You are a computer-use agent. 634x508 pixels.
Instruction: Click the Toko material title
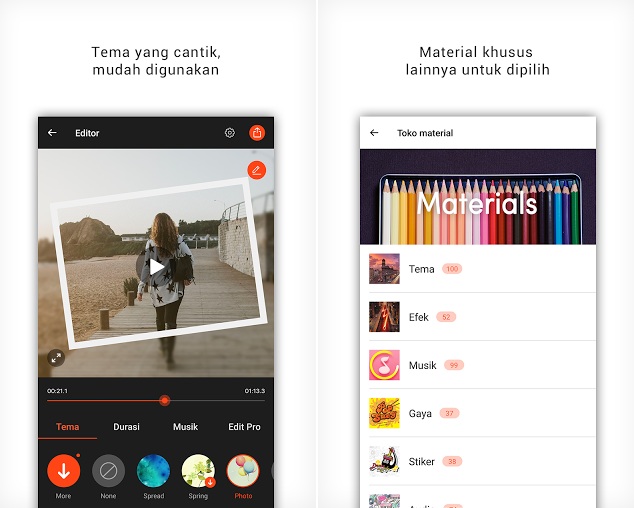pyautogui.click(x=425, y=133)
